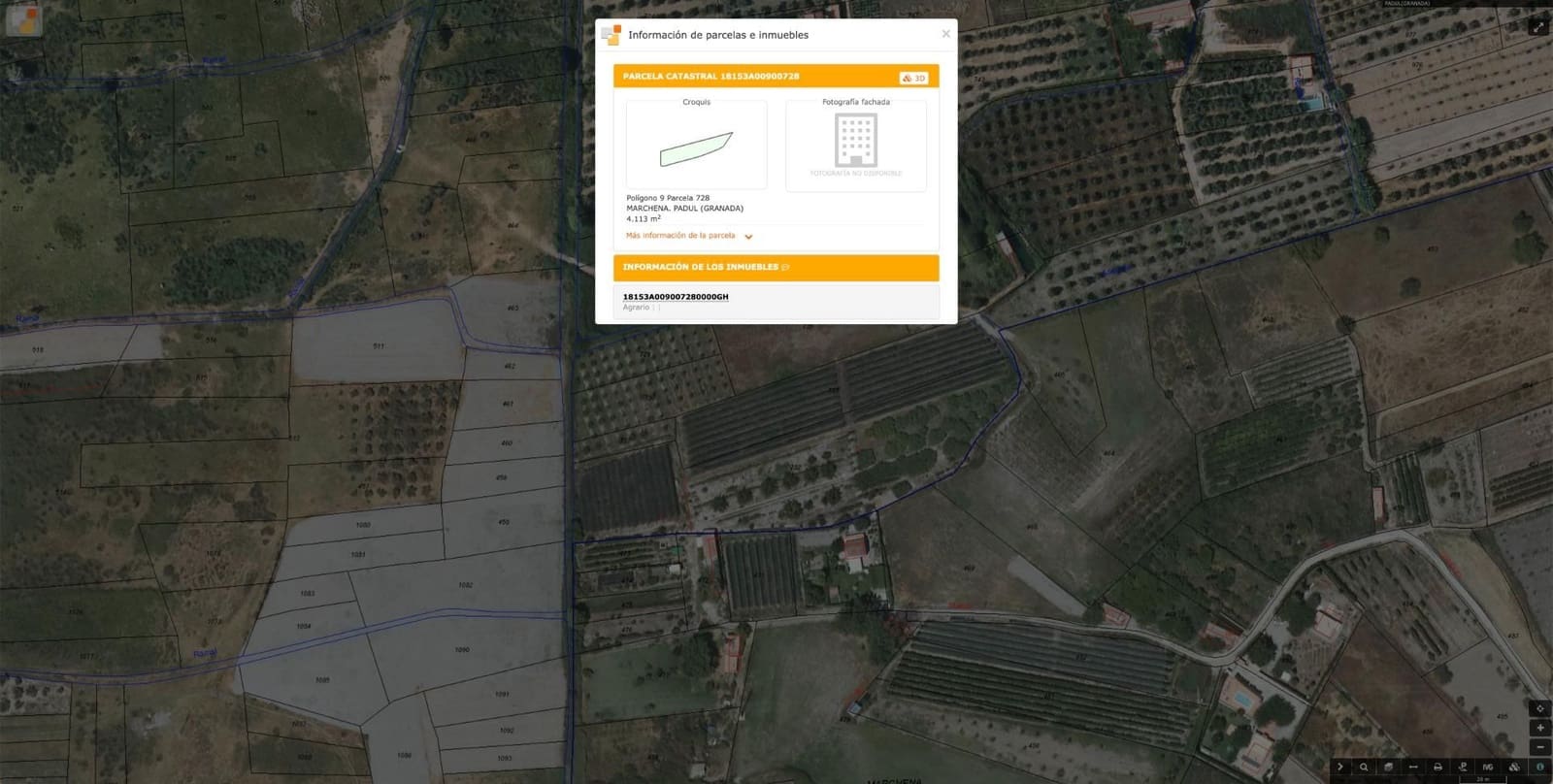Open the 3D view of the parcel
This screenshot has height=784, width=1553.
[913, 78]
